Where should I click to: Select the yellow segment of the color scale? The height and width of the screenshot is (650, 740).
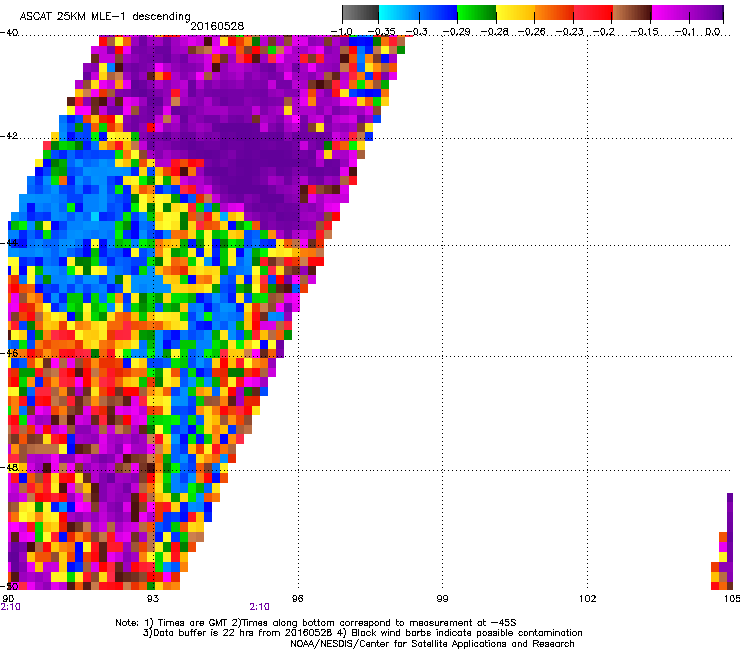(x=515, y=13)
